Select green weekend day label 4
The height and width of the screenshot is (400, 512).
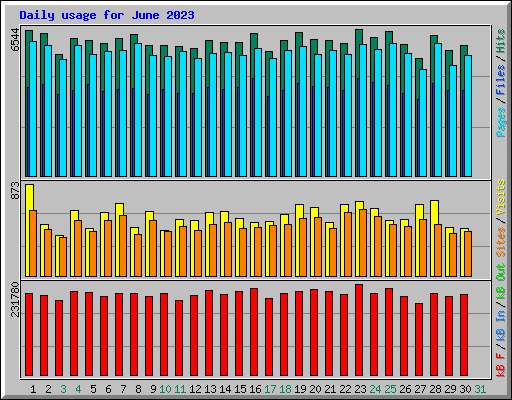78,389
